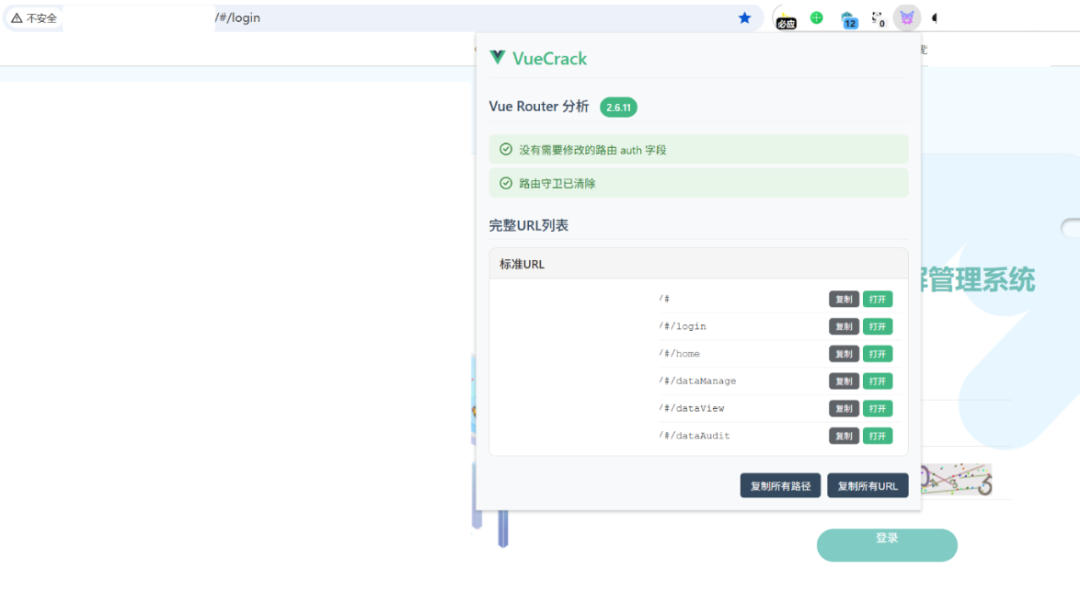Viewport: 1080px width, 603px height.
Task: Click the 复制所有路径 button
Action: click(x=779, y=485)
